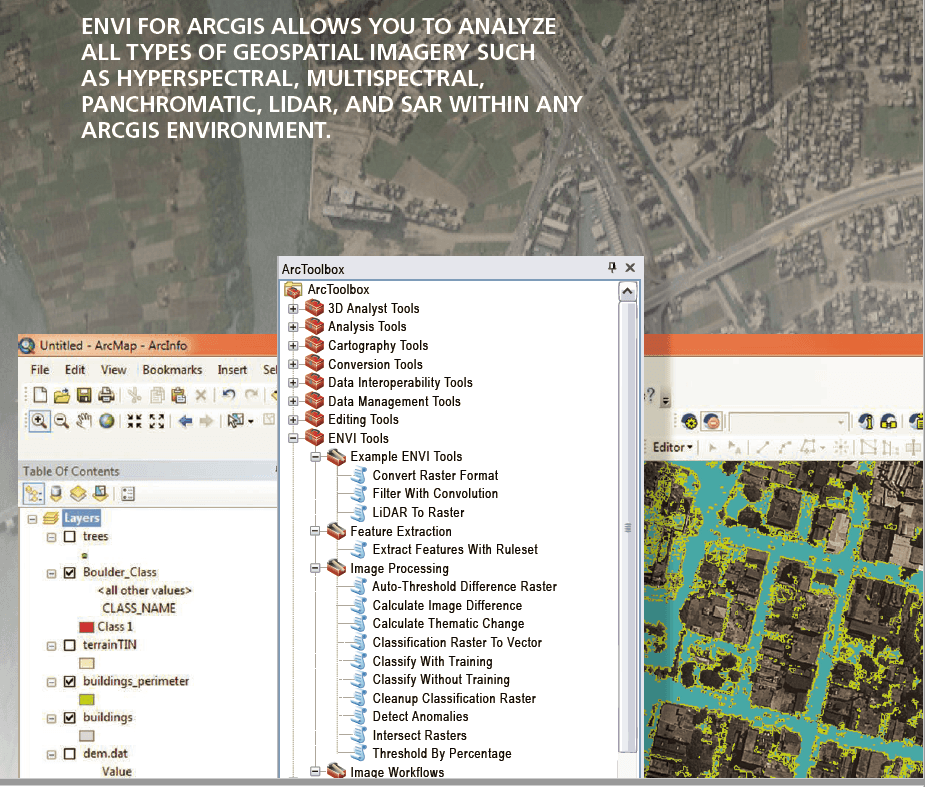The width and height of the screenshot is (925, 787).
Task: Select the Zoom Out tool
Action: (x=61, y=421)
